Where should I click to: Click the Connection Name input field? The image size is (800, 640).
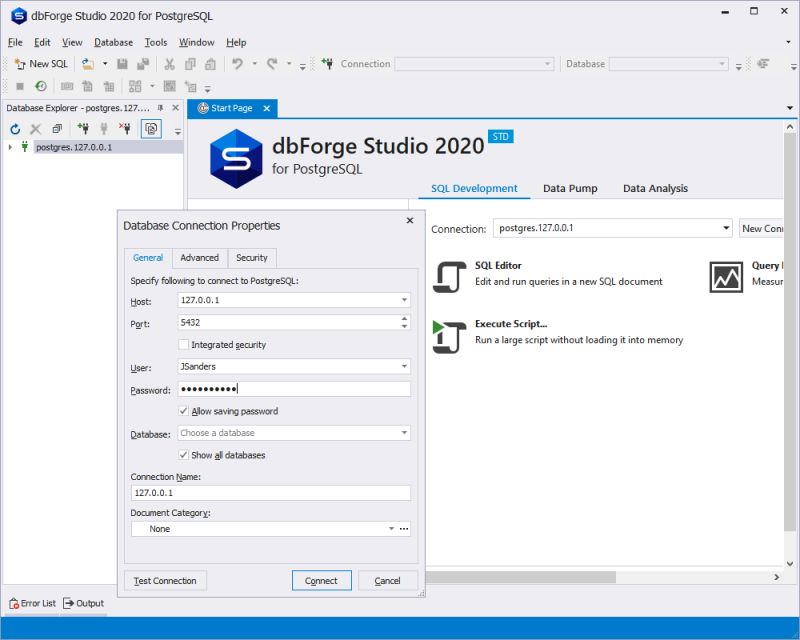[x=270, y=493]
